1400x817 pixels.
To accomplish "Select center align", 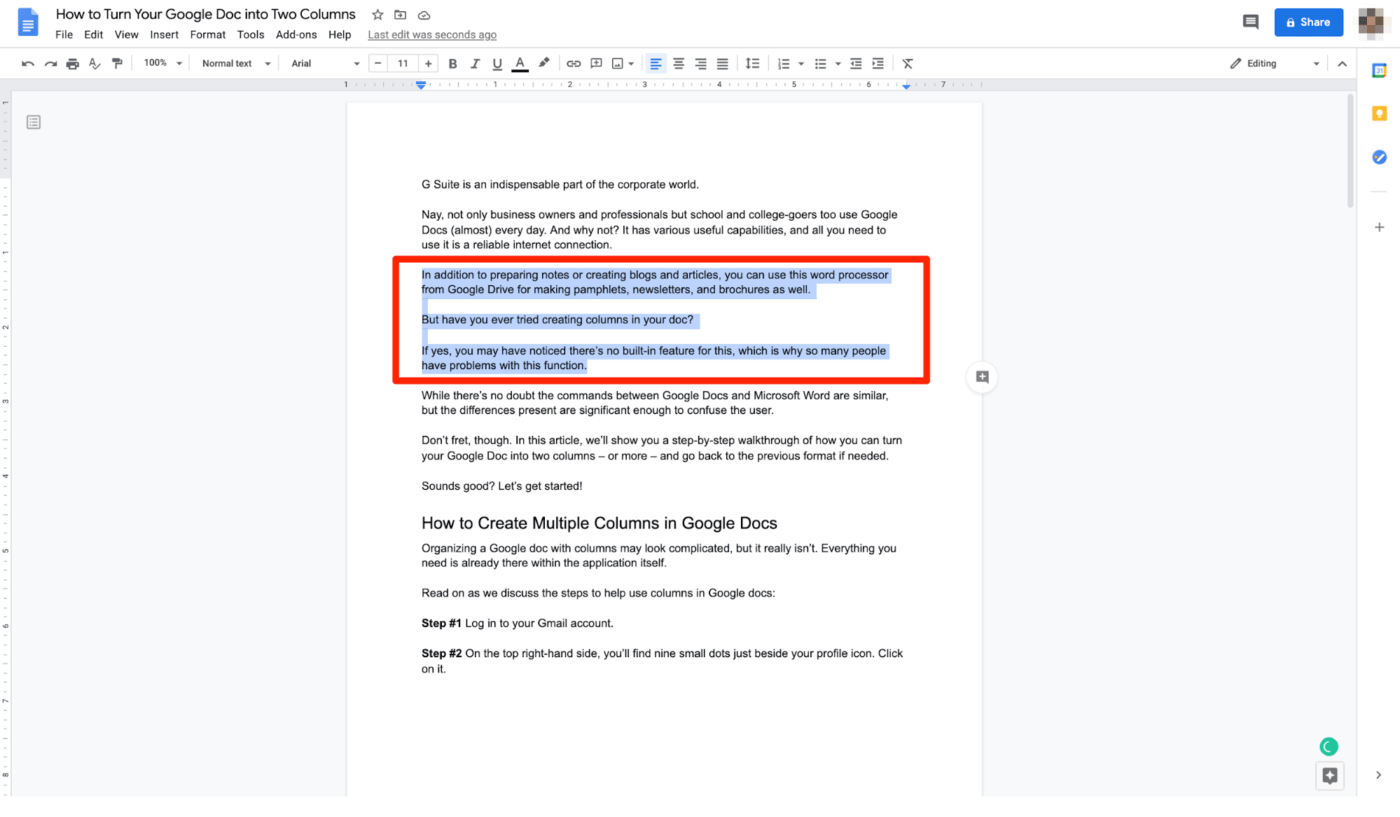I will [x=678, y=63].
